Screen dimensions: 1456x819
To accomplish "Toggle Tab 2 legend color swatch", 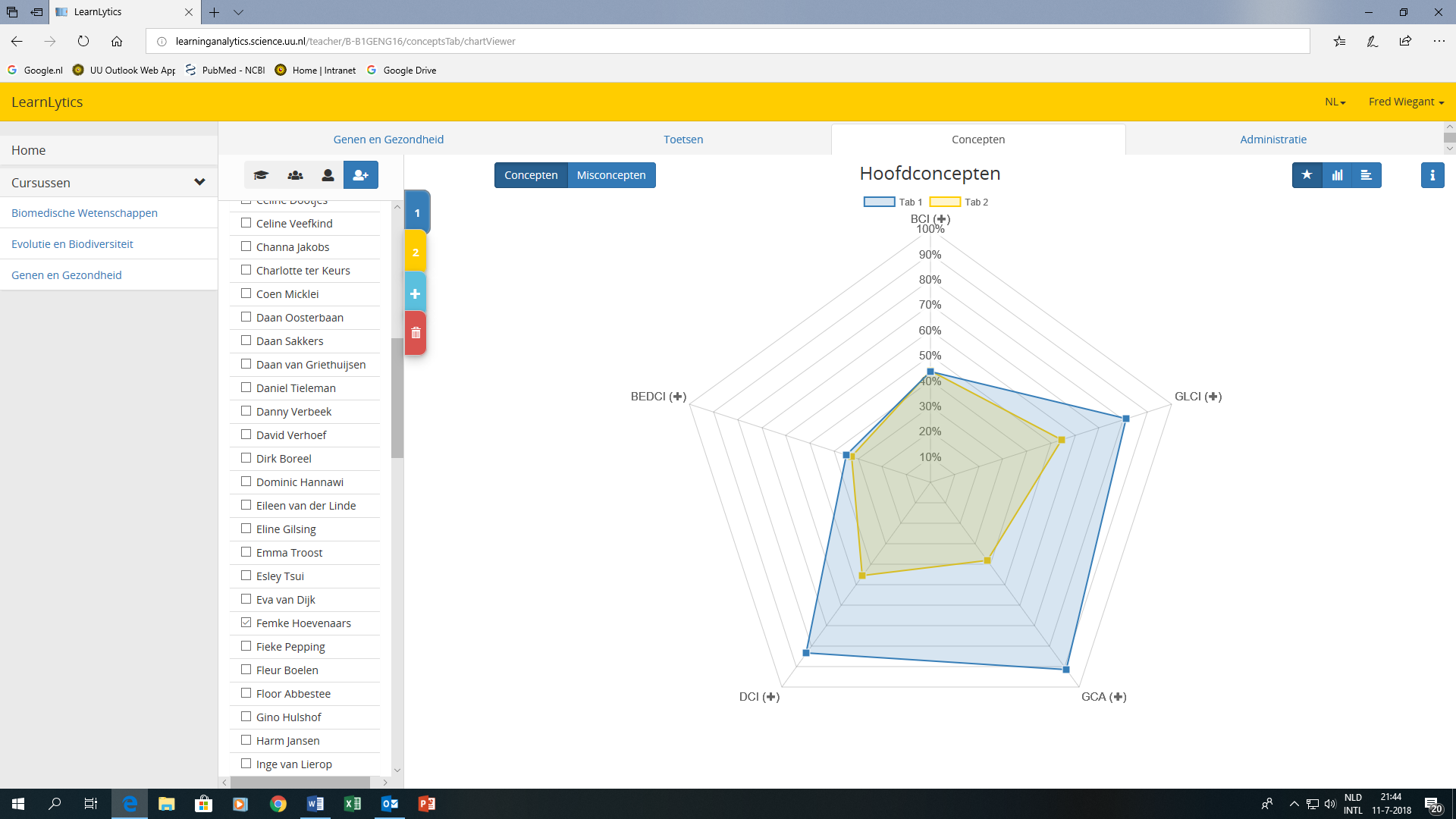I will point(945,202).
